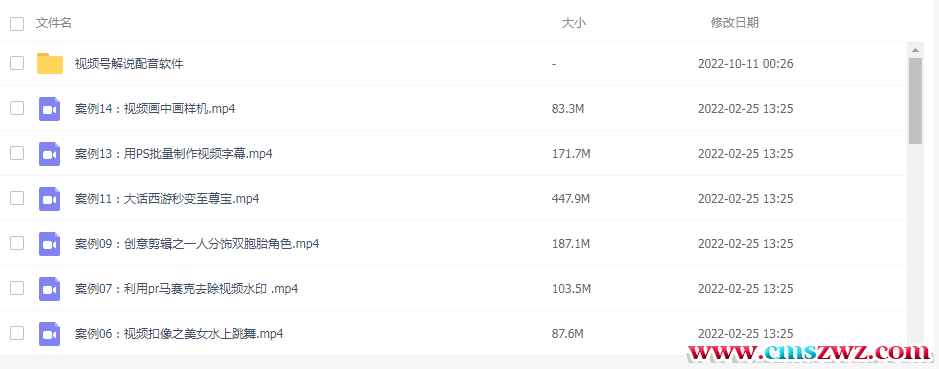Tick checkbox for 案例11 大话西游 file
939x369 pixels.
pyautogui.click(x=17, y=198)
